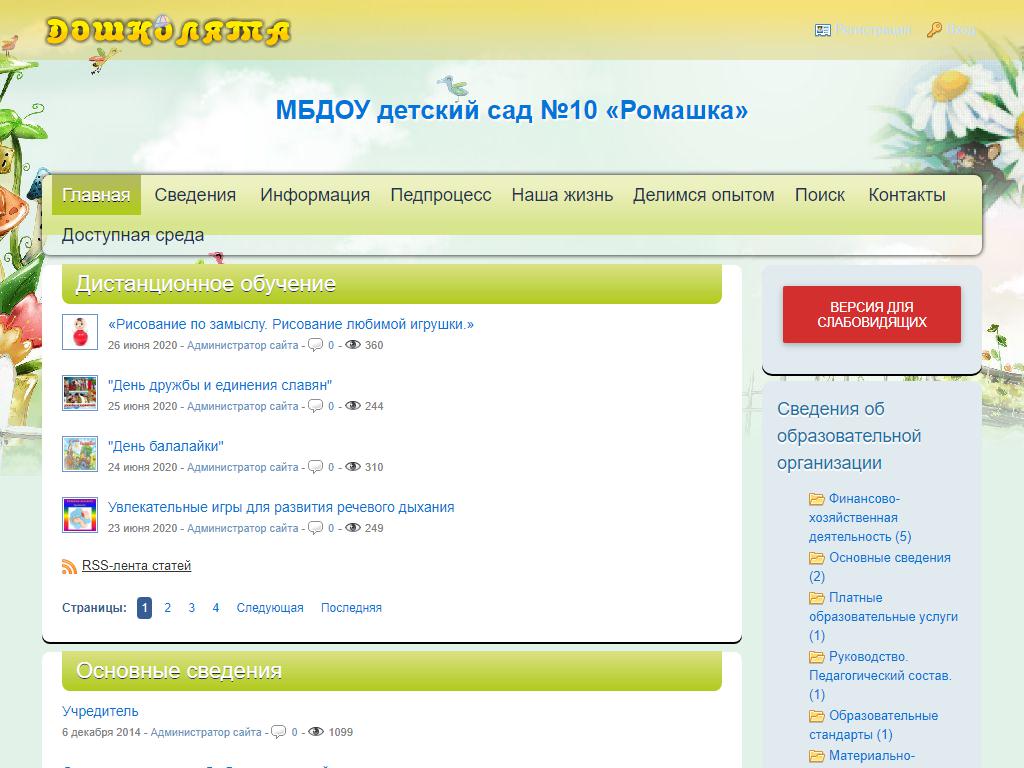Go to Доступная среда menu item

tap(133, 235)
